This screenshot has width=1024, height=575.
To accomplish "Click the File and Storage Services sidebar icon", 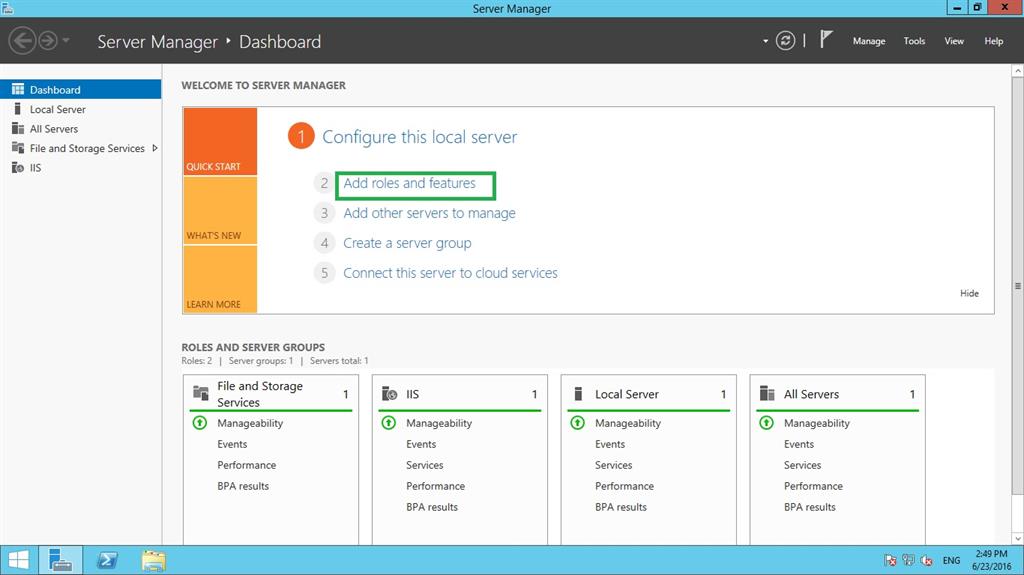I will click(18, 148).
